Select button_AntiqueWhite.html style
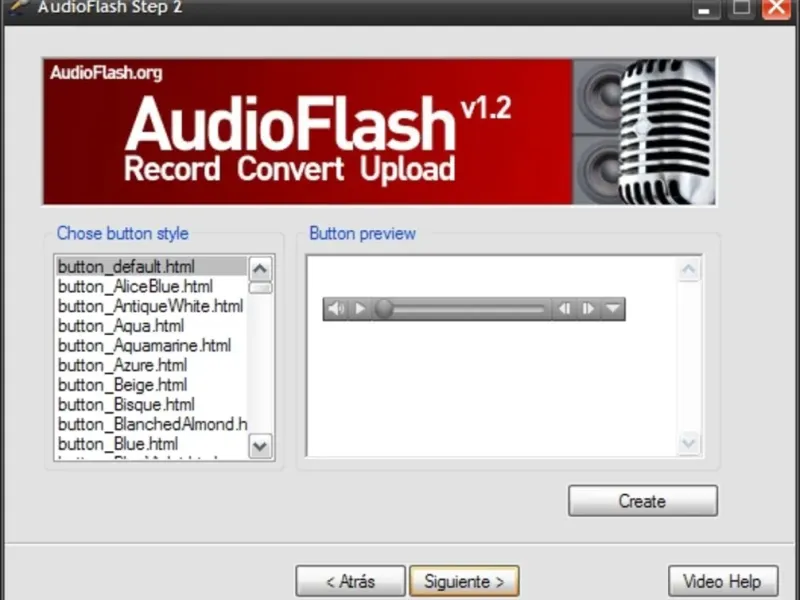Screen dimensions: 800x600 click(x=151, y=306)
